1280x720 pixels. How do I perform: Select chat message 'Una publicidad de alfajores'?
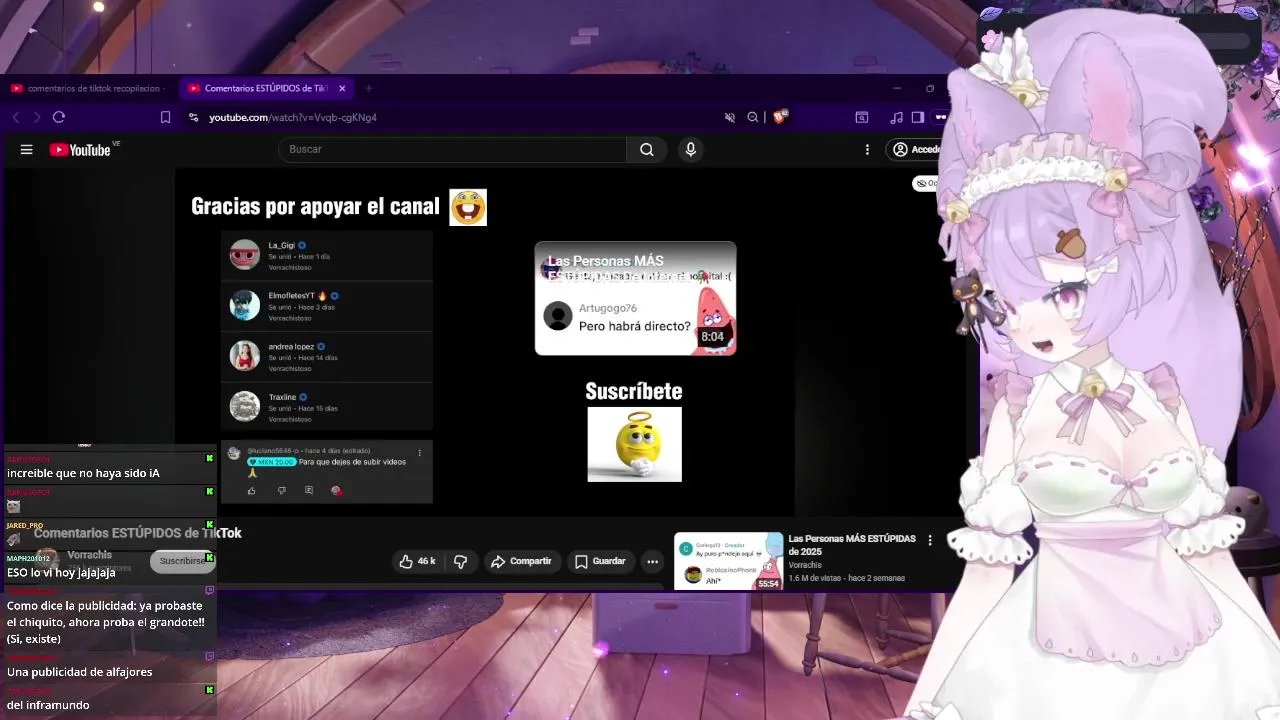pos(80,672)
